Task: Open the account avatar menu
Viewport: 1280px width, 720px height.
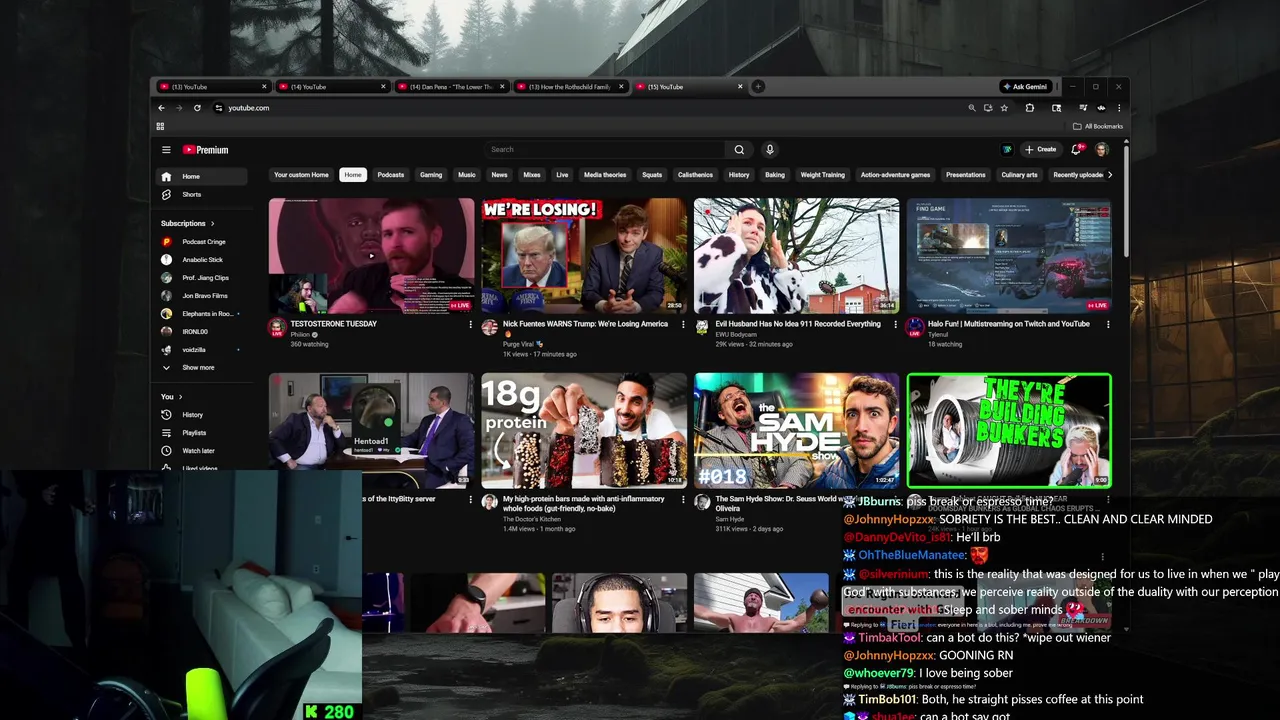Action: point(1102,150)
